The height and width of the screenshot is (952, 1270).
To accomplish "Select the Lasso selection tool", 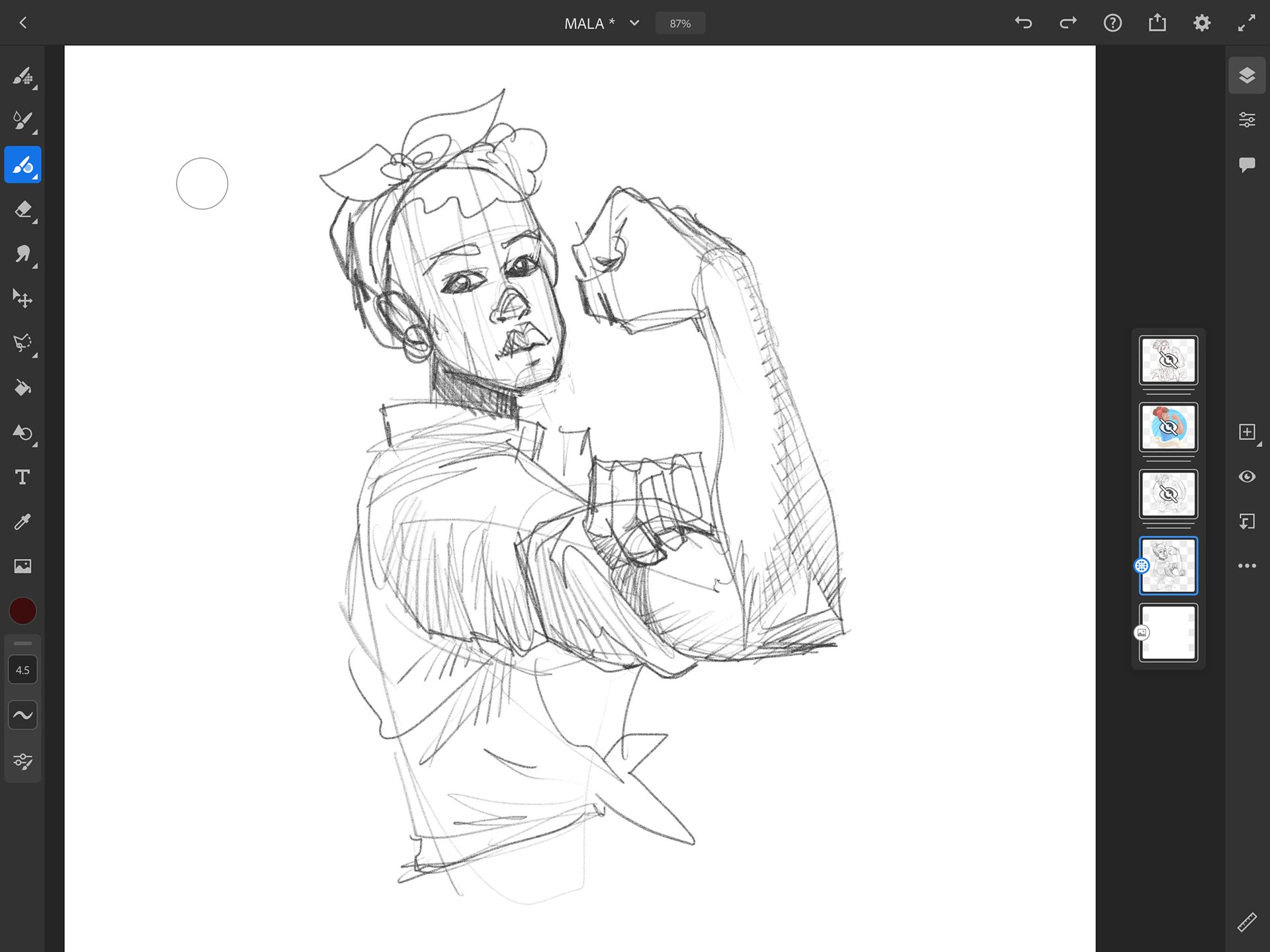I will tap(22, 343).
